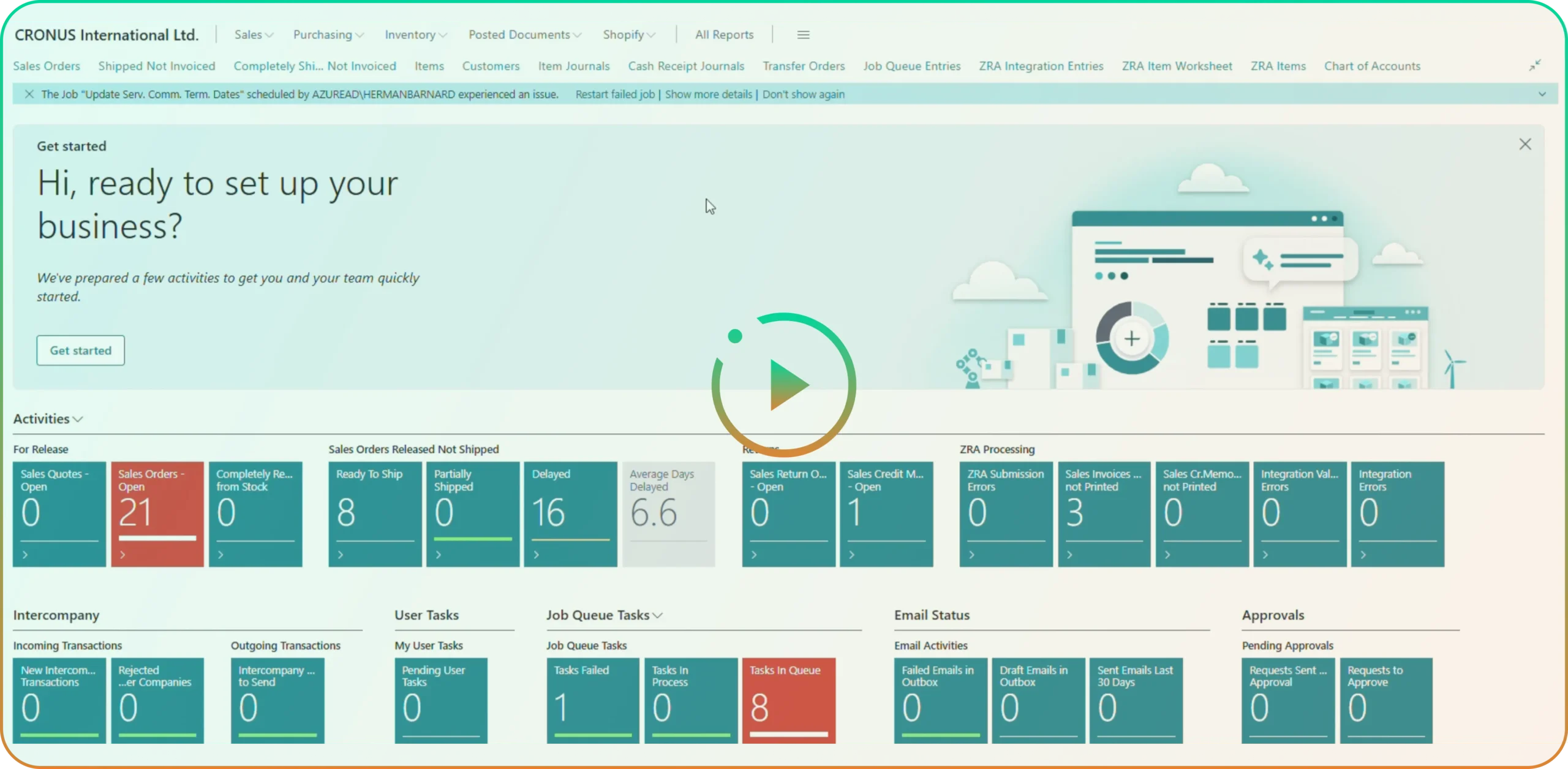Viewport: 1568px width, 769px height.
Task: Open the red Tasks In Queue tile
Action: (788, 700)
